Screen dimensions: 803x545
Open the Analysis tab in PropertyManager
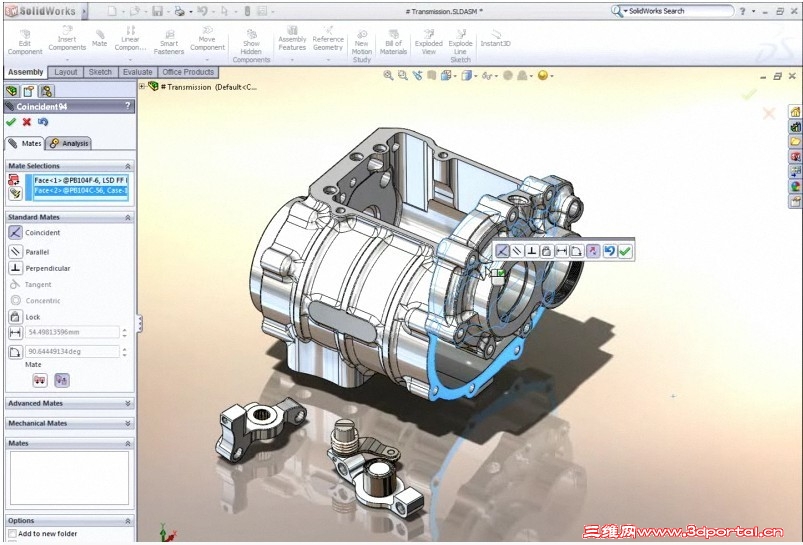click(70, 143)
